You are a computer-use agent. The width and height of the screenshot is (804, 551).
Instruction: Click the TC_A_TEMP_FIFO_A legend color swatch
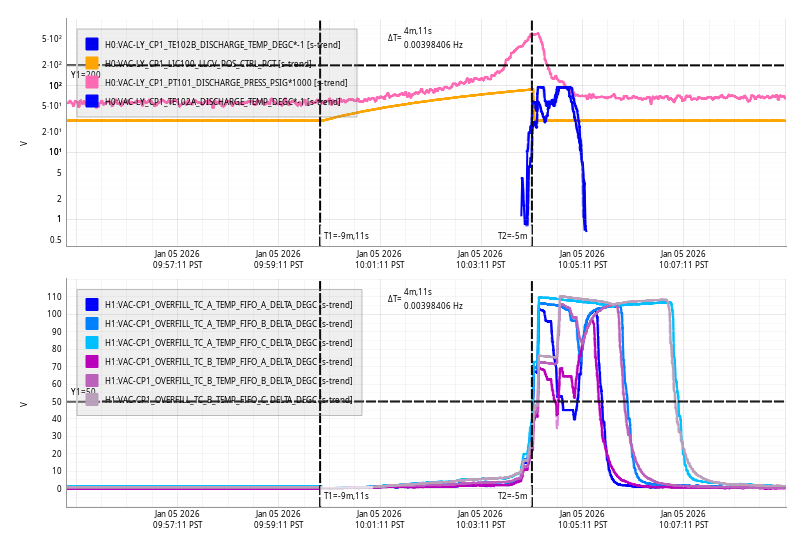92,304
